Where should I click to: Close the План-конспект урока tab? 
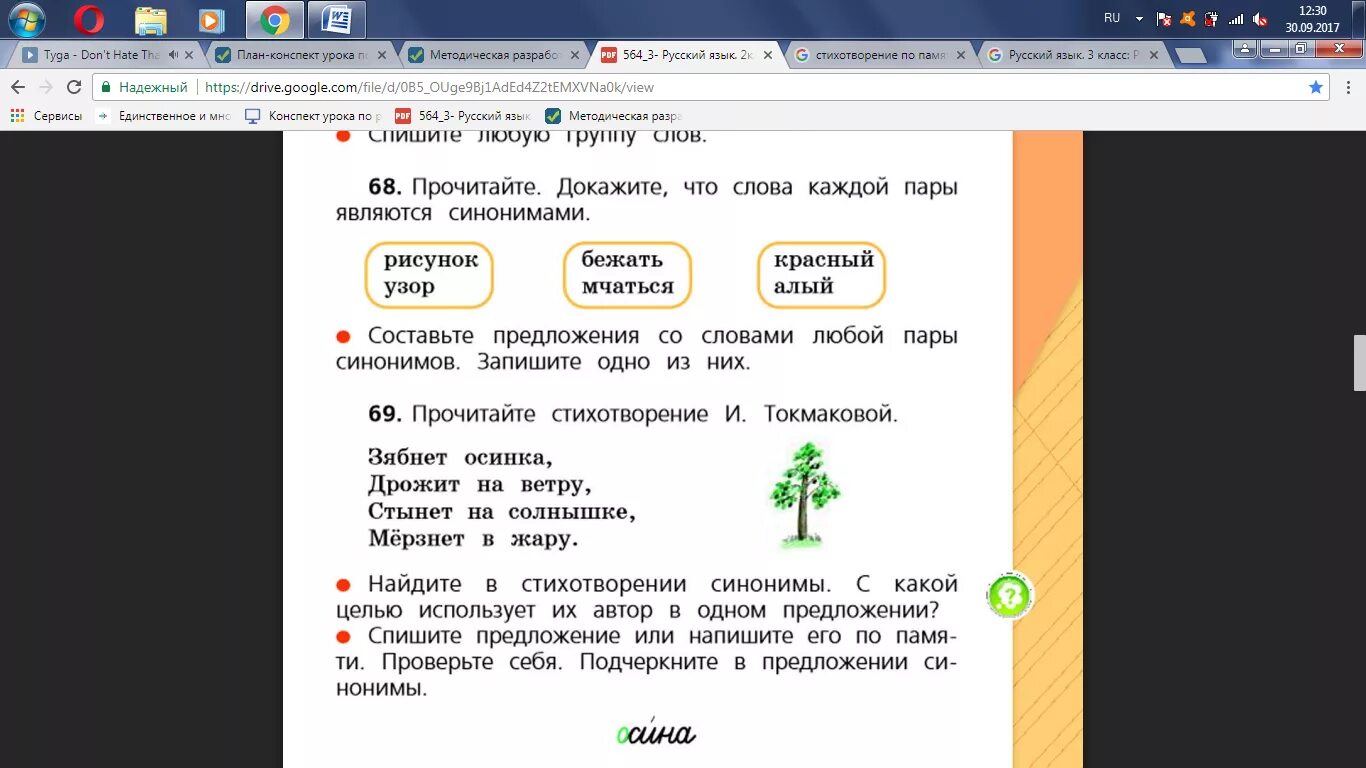coord(380,55)
